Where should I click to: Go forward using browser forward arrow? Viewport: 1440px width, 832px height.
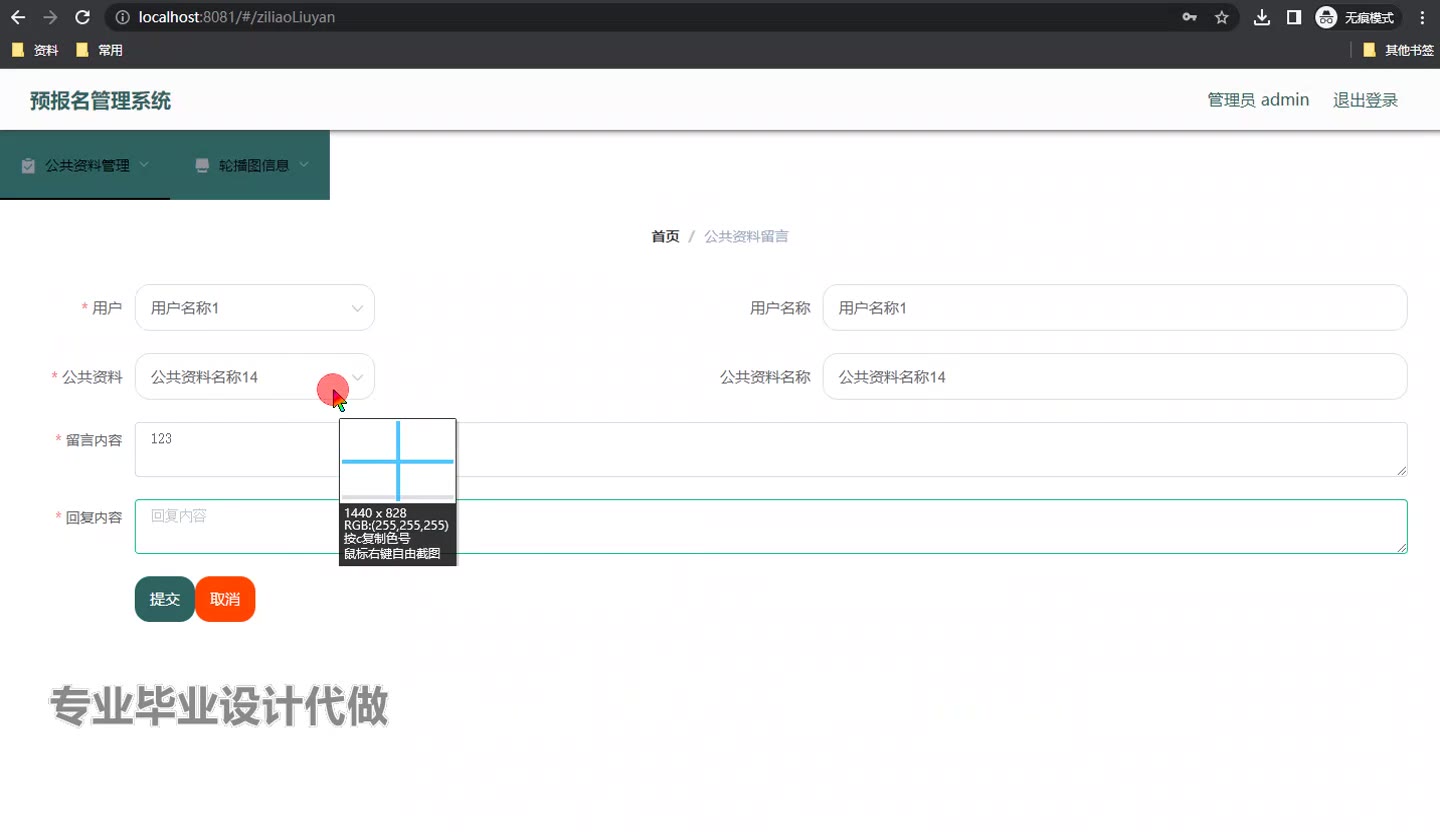coord(50,17)
